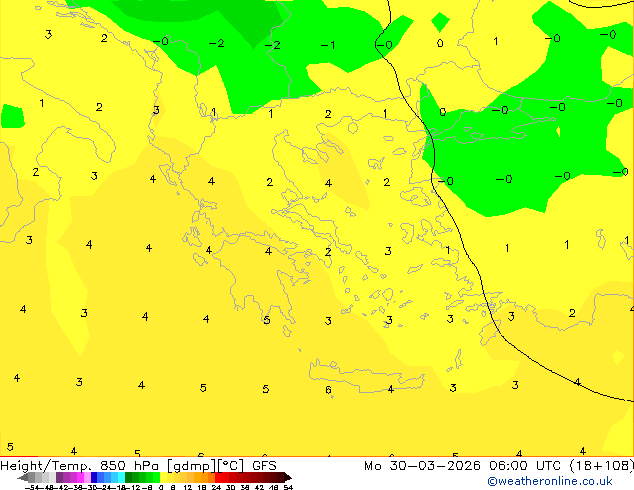Click the -1 temperature value on the map

(x=328, y=45)
